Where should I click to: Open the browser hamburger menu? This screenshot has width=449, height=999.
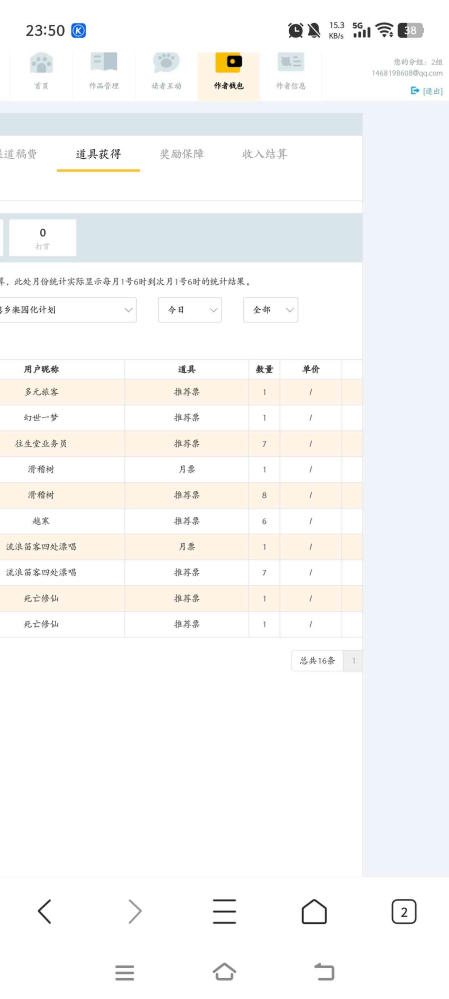pyautogui.click(x=224, y=912)
